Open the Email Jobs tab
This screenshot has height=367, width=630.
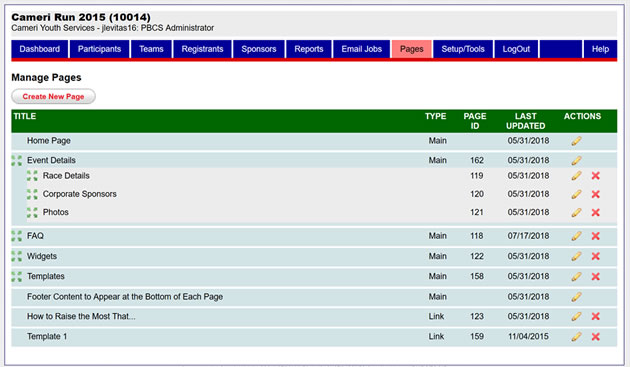point(362,49)
